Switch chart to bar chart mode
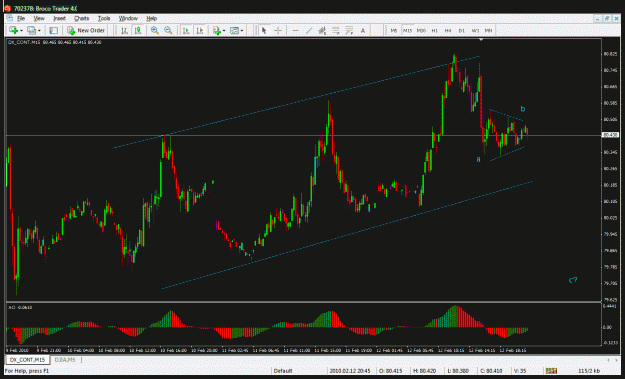Image resolution: width=625 pixels, height=379 pixels. point(124,30)
